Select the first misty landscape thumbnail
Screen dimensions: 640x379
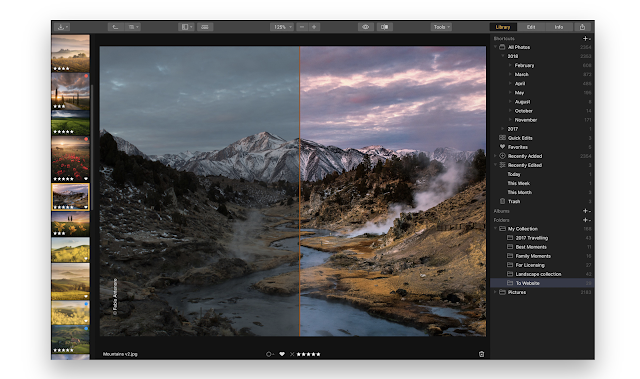pos(70,53)
